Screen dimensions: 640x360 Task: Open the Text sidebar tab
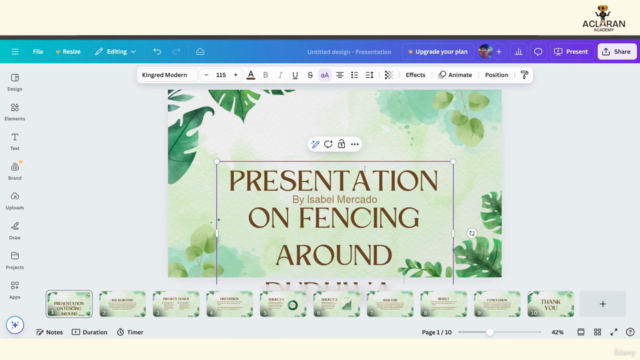15,142
